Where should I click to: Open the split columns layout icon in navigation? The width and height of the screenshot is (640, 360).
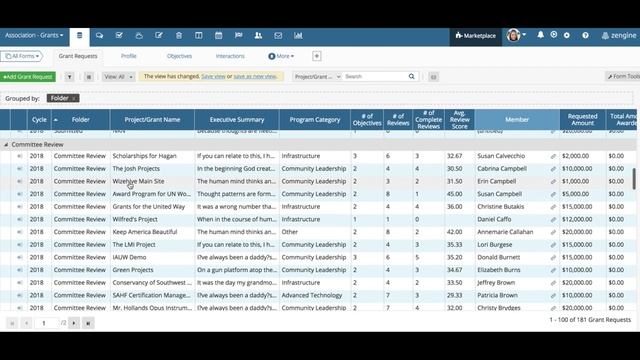click(x=199, y=36)
